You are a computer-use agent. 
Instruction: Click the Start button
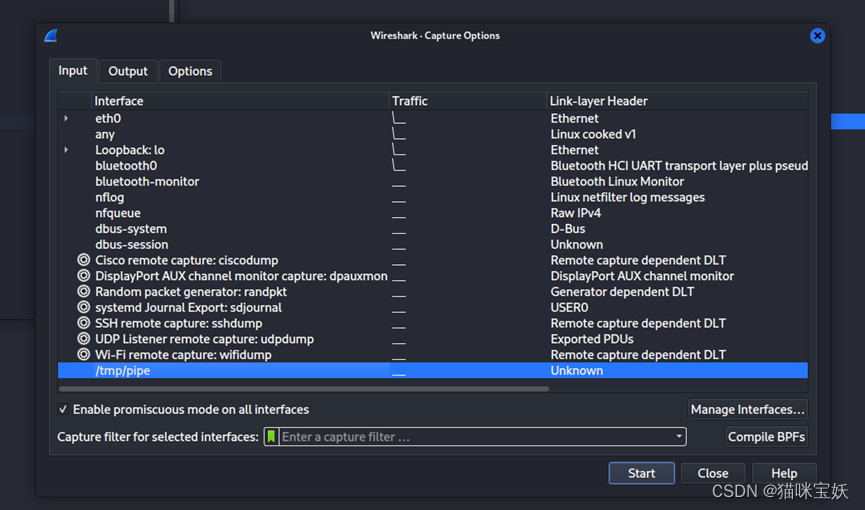[642, 473]
